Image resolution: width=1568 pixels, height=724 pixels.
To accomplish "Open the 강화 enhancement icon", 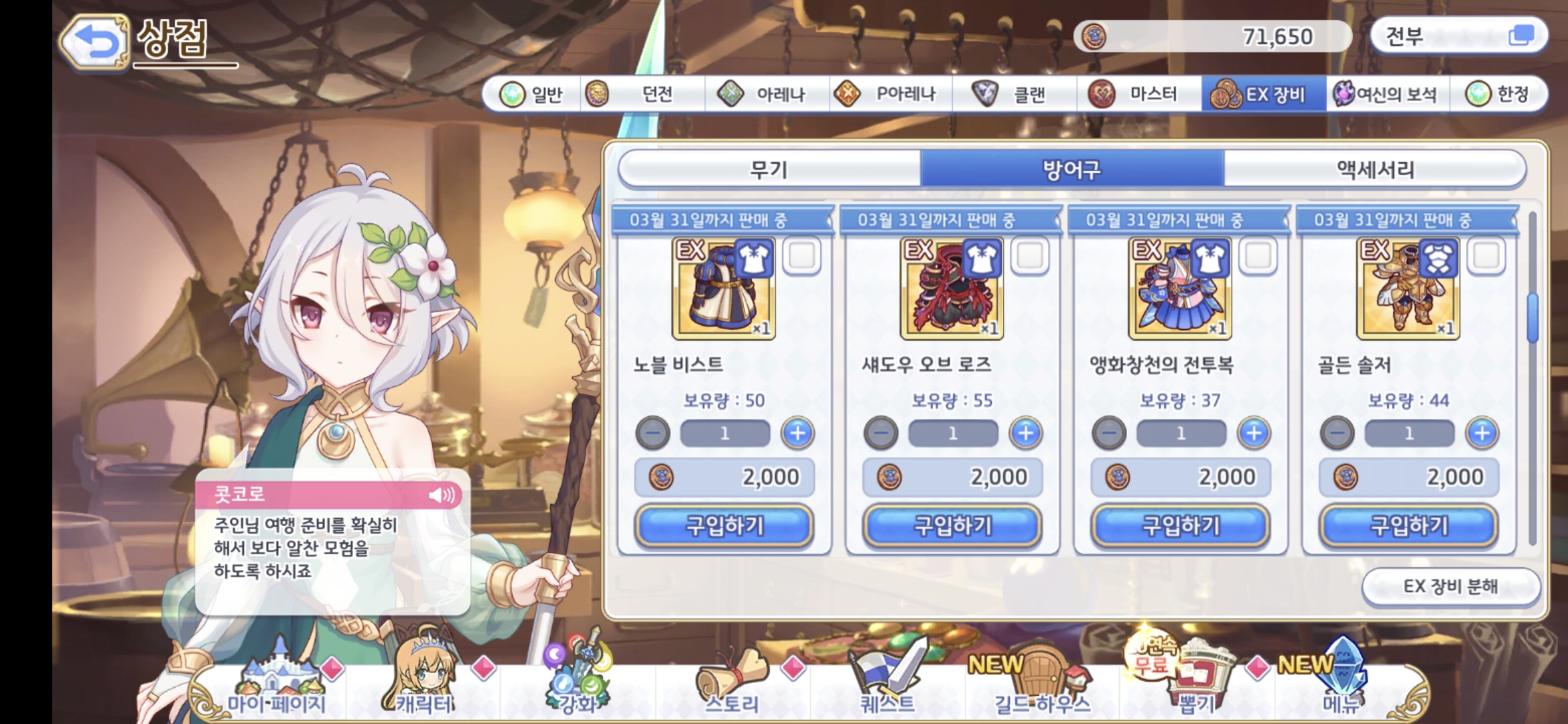I will 579,672.
